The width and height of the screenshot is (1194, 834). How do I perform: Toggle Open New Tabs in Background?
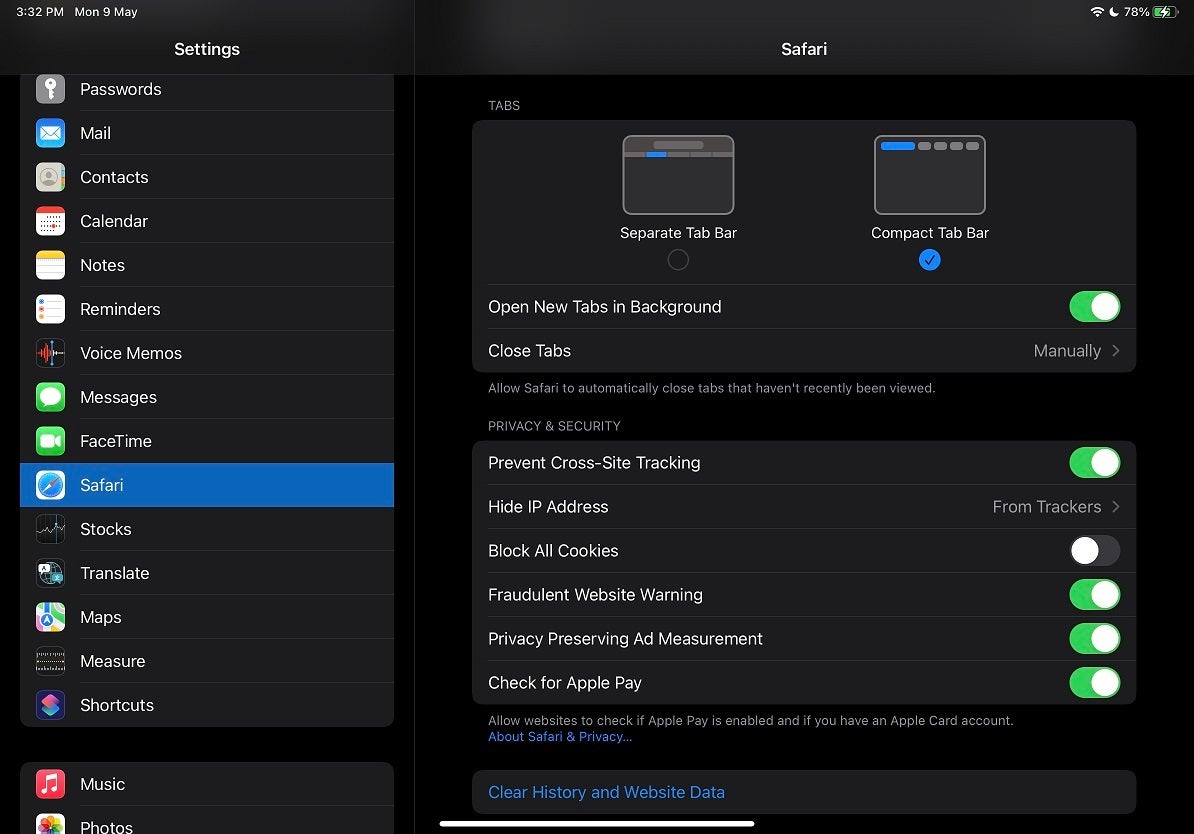[1094, 307]
